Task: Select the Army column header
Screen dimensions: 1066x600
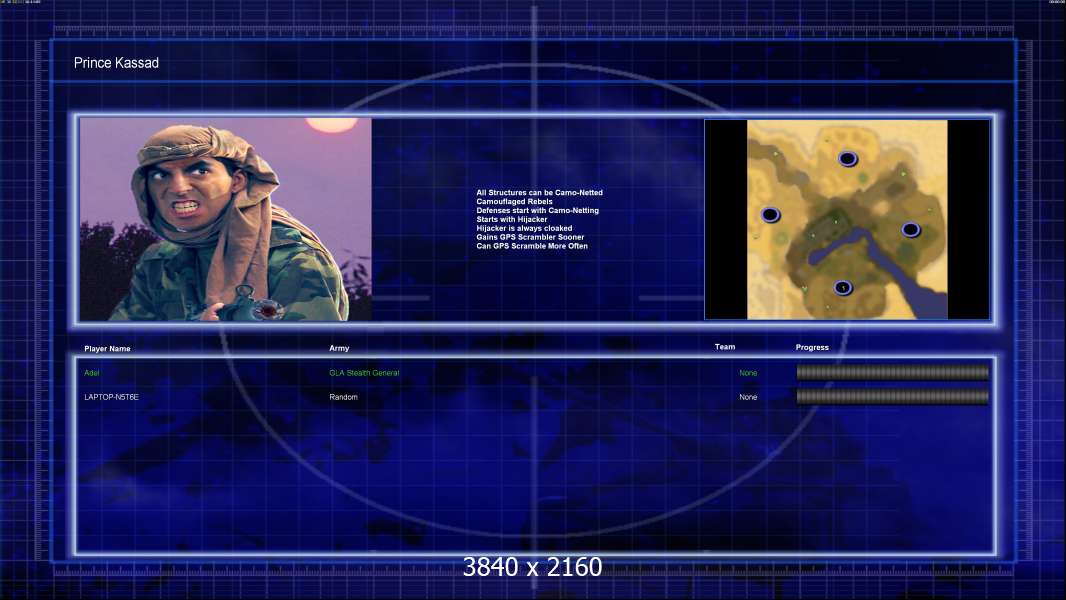Action: (x=339, y=348)
